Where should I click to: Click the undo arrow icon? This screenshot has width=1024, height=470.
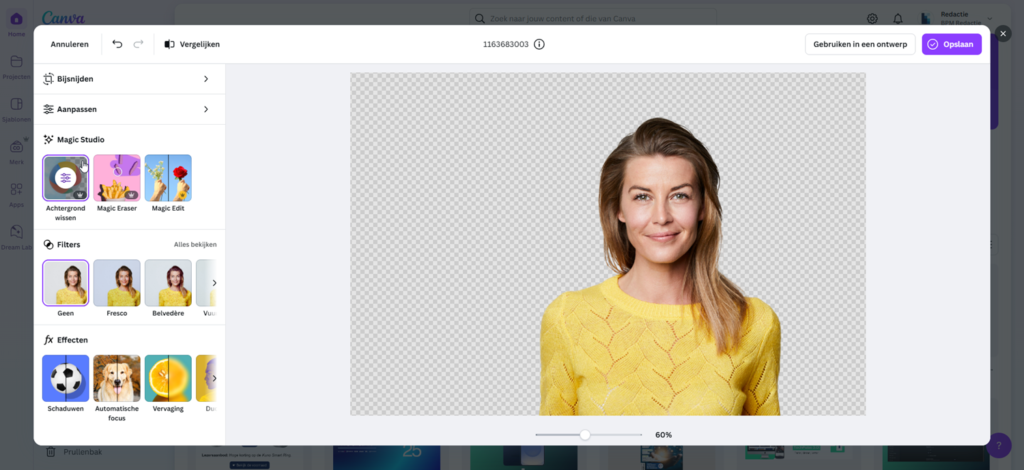pos(117,44)
